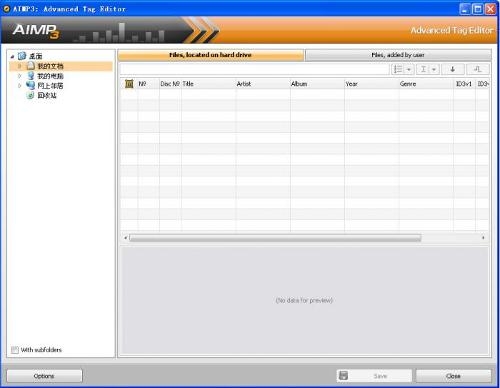The height and width of the screenshot is (388, 500).
Task: Enable the With subfolders checkbox
Action: click(15, 350)
